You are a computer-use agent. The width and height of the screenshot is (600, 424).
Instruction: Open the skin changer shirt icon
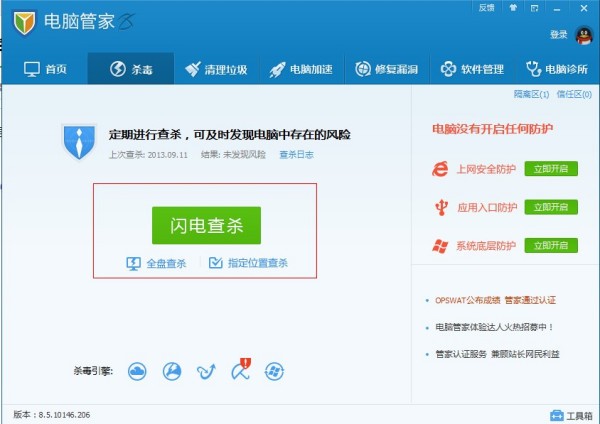(513, 8)
